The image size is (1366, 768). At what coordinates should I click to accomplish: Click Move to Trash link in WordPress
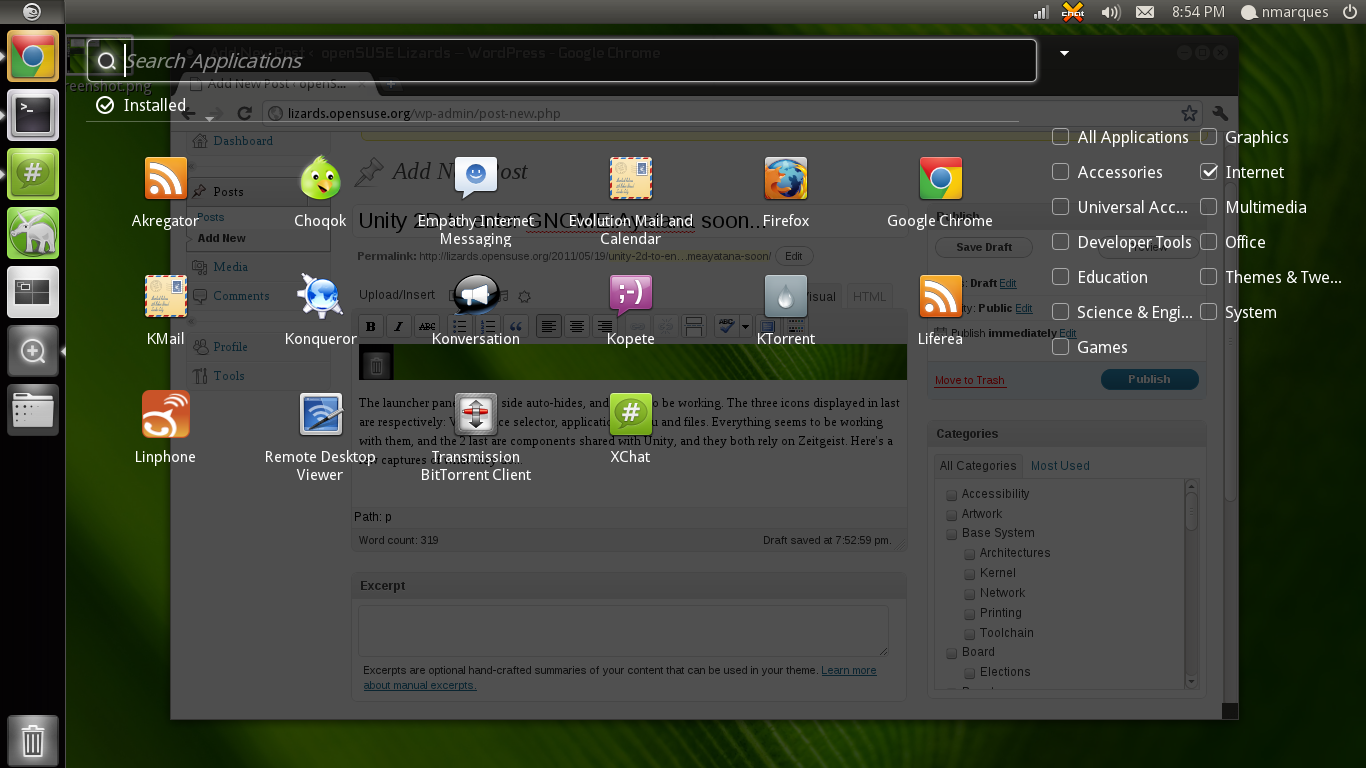(x=969, y=380)
